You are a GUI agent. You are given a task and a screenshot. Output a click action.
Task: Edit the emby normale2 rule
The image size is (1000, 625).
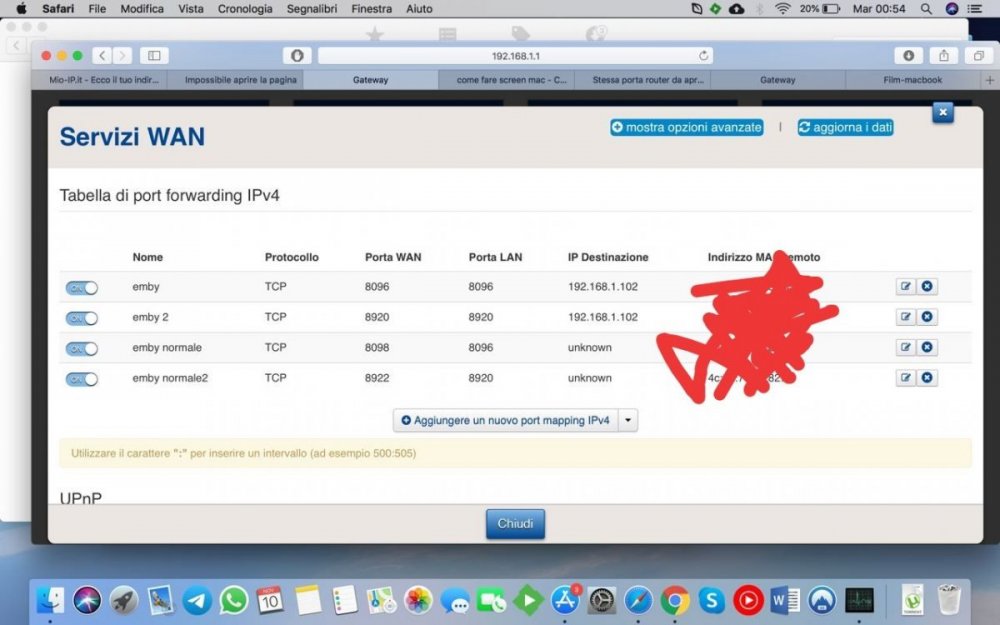[x=906, y=378]
